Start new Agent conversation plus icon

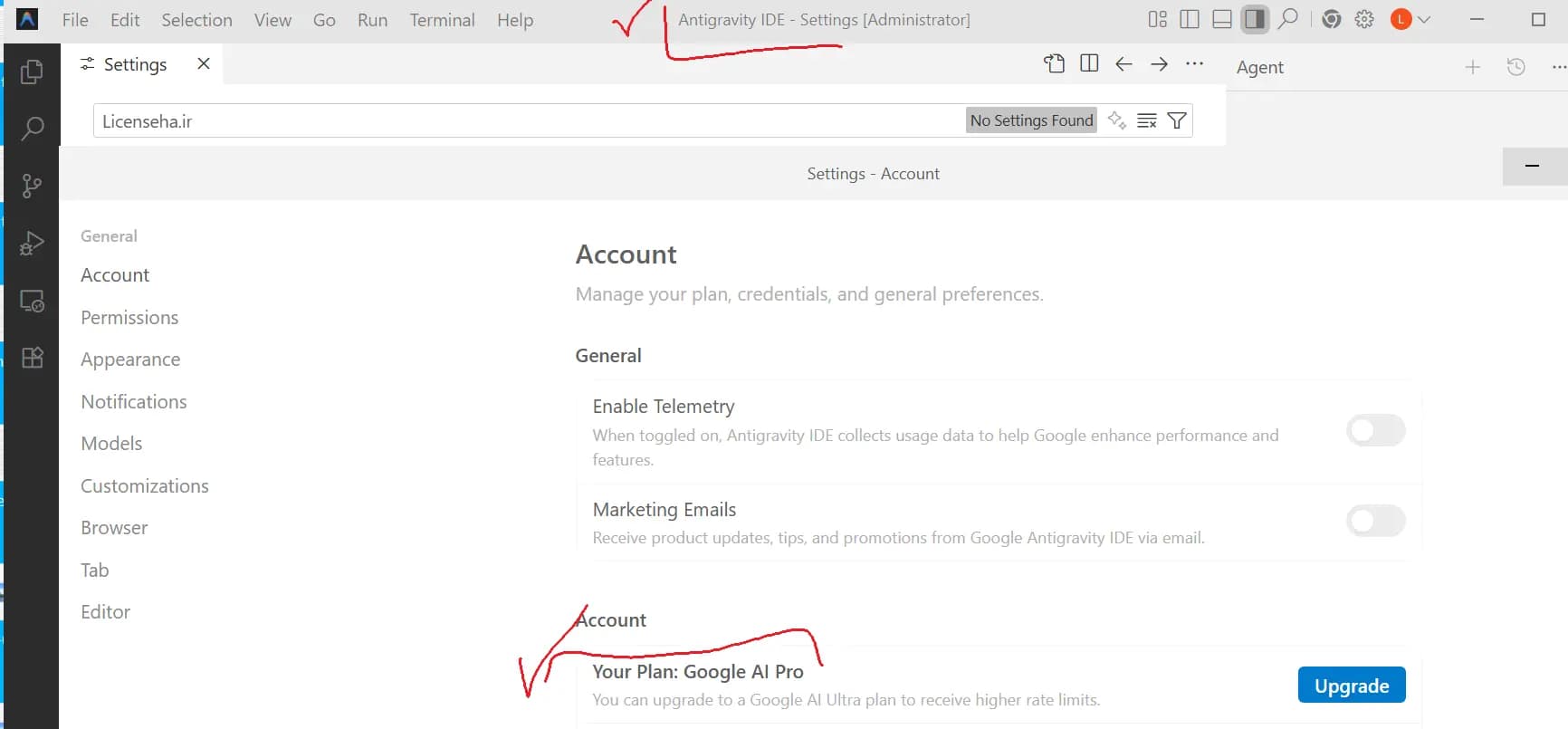coord(1473,67)
